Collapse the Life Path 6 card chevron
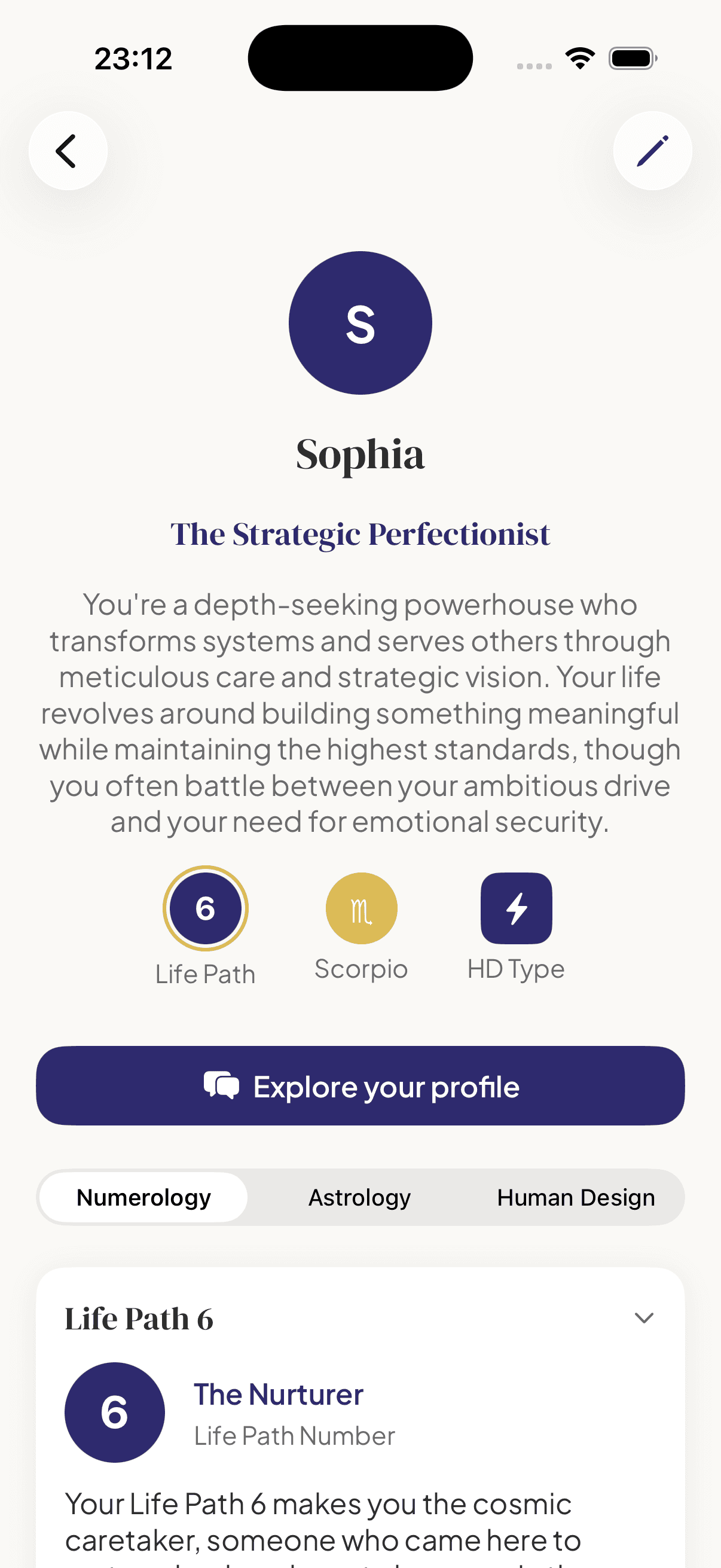 [644, 1317]
